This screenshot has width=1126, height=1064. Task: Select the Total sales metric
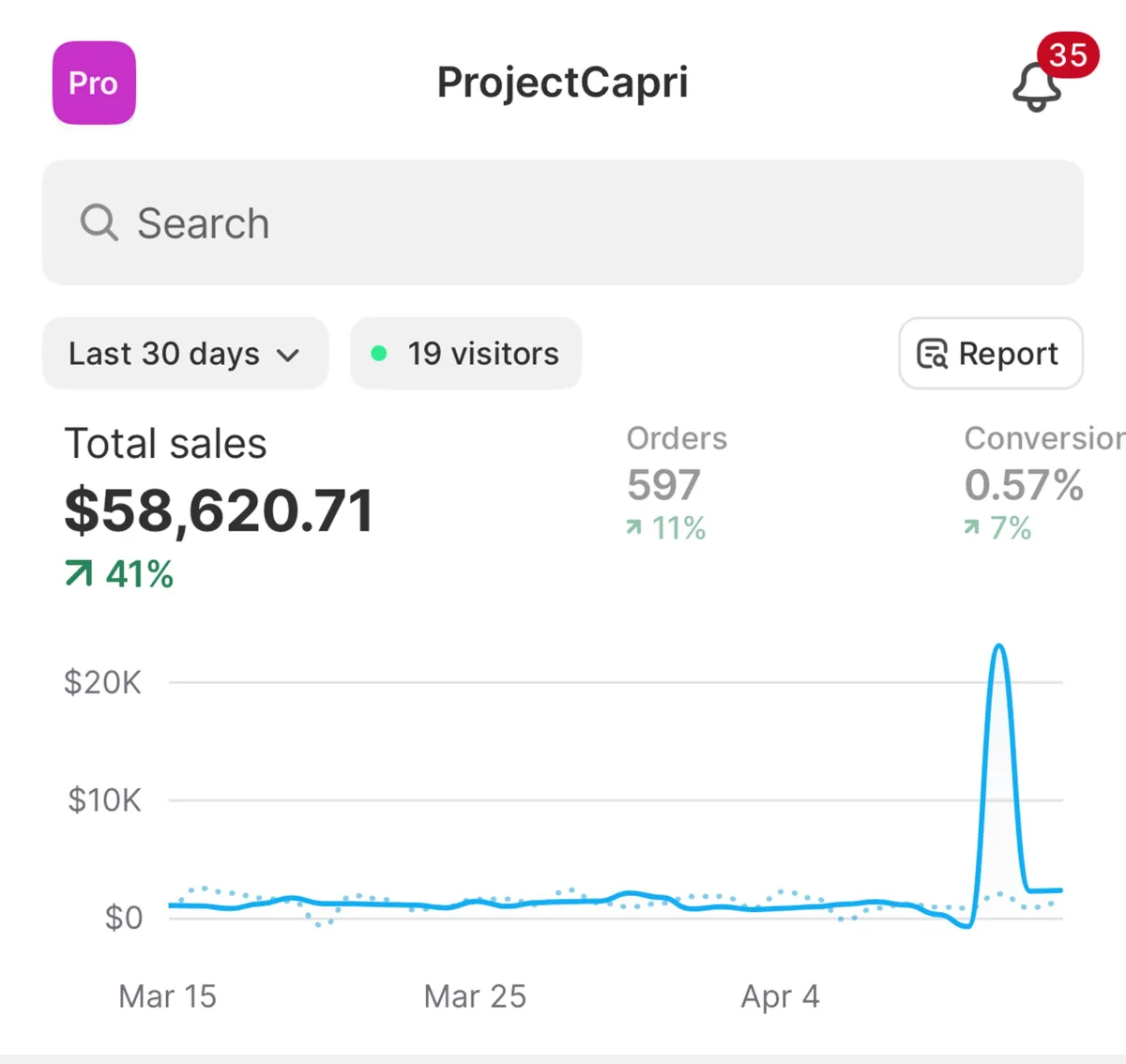click(x=166, y=444)
